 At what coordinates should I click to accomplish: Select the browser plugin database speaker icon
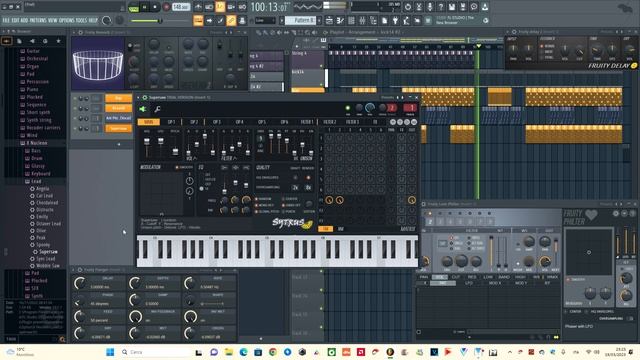coord(32,41)
